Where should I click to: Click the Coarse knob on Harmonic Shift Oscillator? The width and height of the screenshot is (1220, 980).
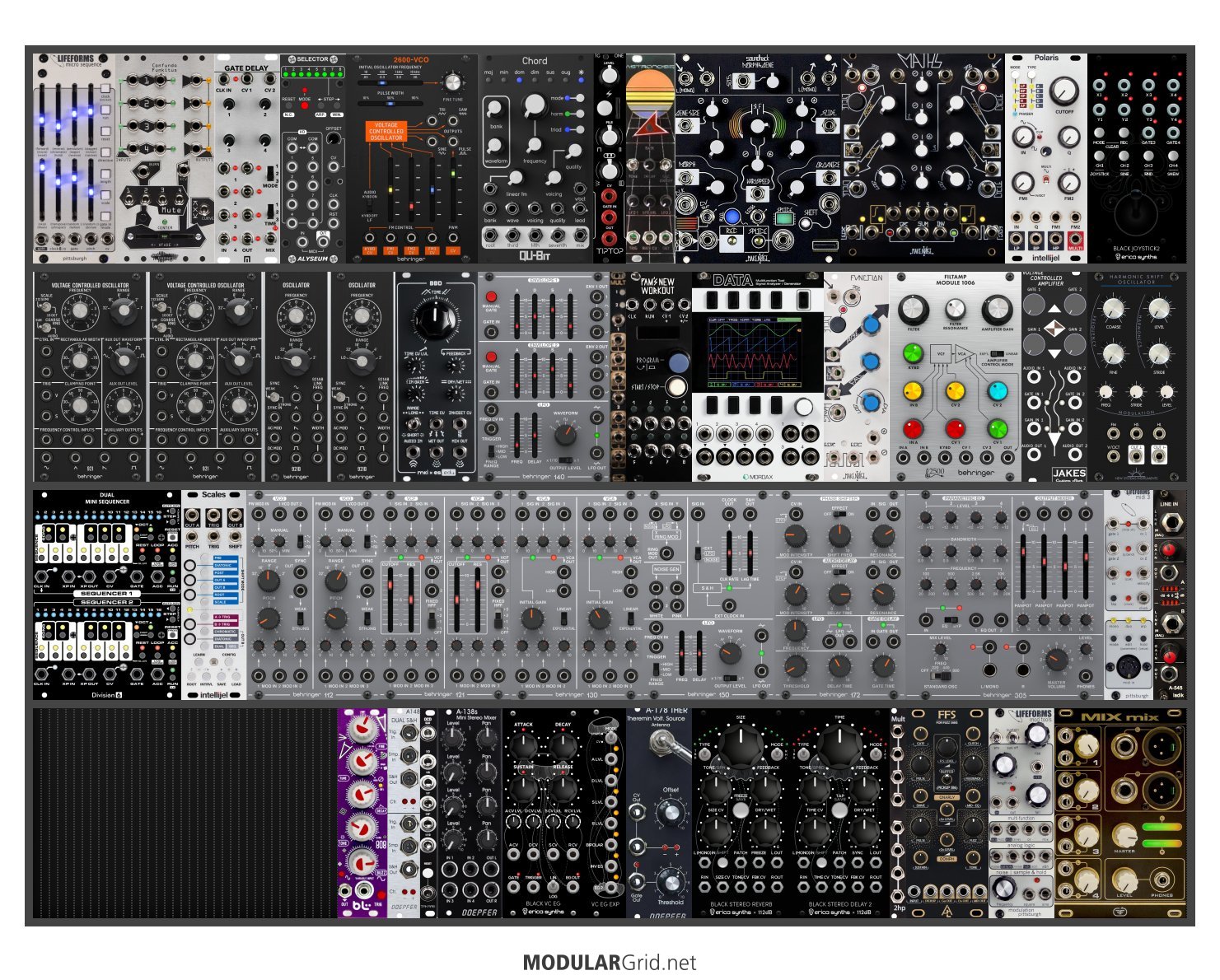click(1113, 309)
